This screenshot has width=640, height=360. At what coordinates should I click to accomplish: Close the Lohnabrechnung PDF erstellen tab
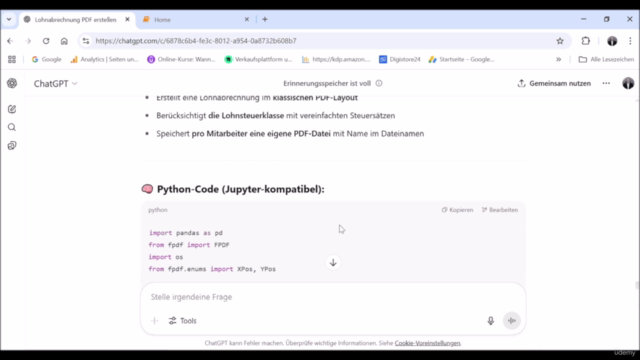[127, 19]
